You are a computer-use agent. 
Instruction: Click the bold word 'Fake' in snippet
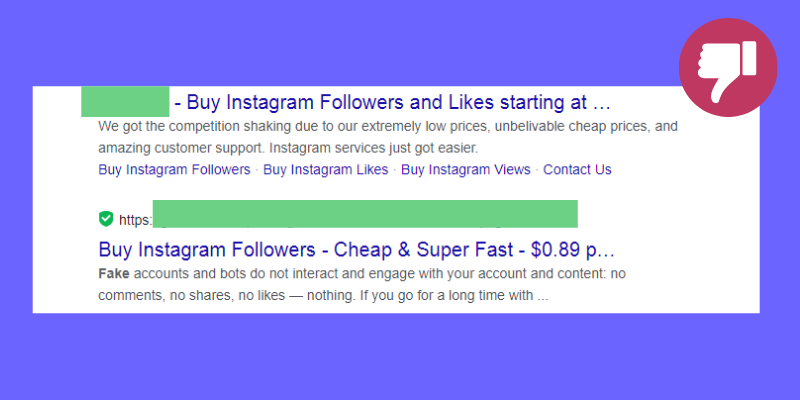point(114,274)
